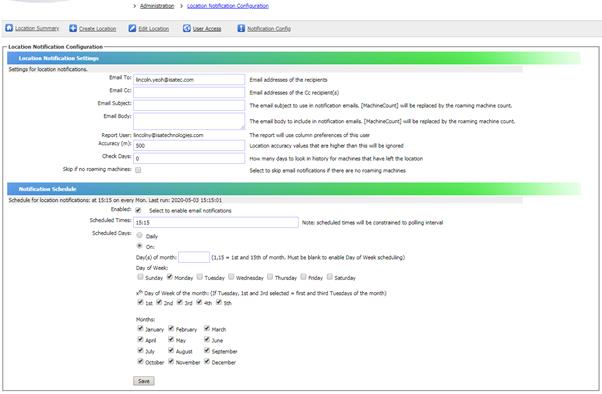Toggle the Enabled email notifications checkbox
This screenshot has height=394, width=602.
pyautogui.click(x=138, y=210)
